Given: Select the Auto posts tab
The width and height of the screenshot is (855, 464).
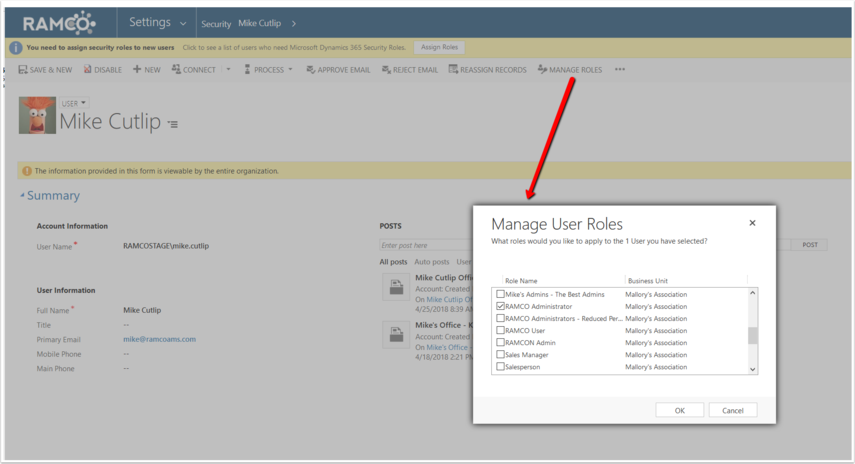Looking at the screenshot, I should 432,262.
